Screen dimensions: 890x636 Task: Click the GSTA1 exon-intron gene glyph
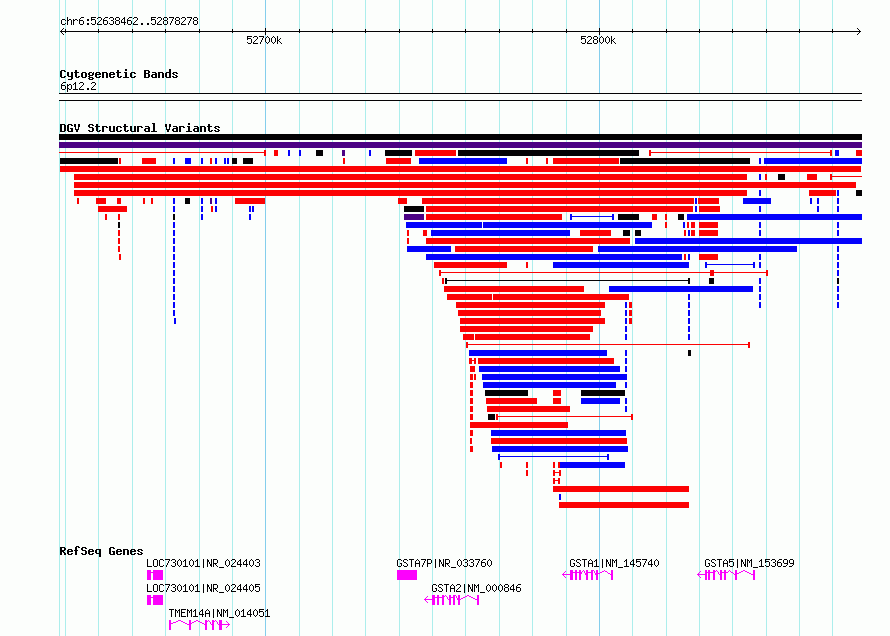tap(587, 575)
